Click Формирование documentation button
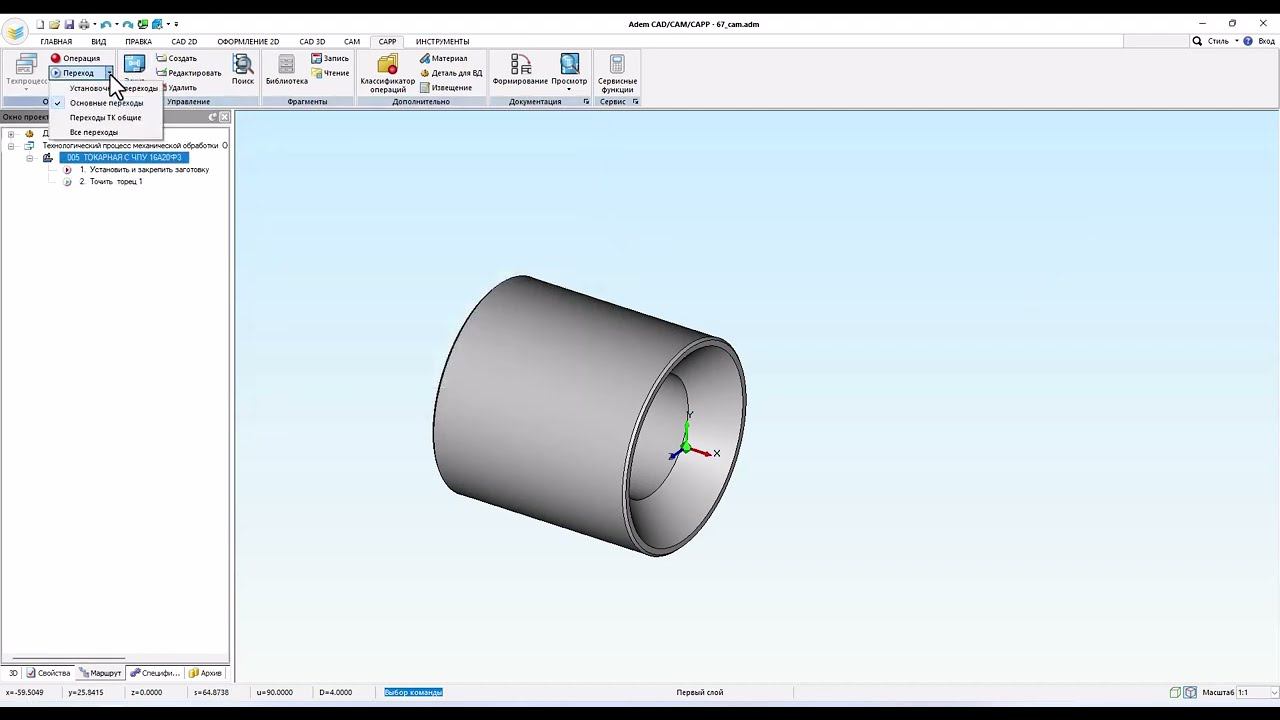The height and width of the screenshot is (720, 1280). (x=520, y=70)
